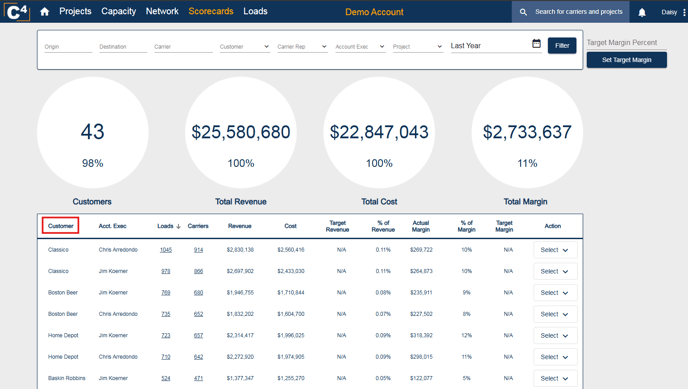Viewport: 688px width, 389px height.
Task: Sort by Loads column header
Action: click(165, 226)
